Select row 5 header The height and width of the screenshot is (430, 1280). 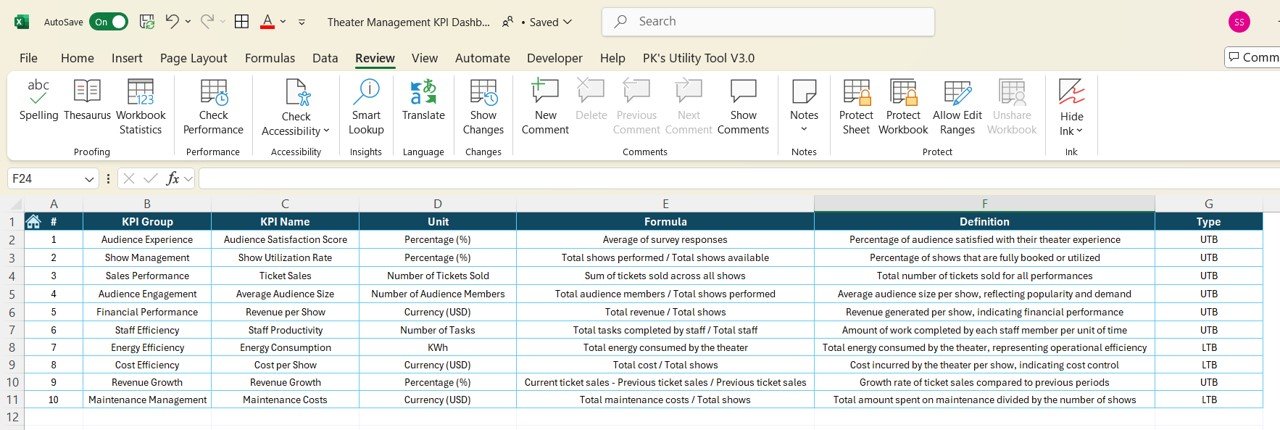[x=12, y=294]
